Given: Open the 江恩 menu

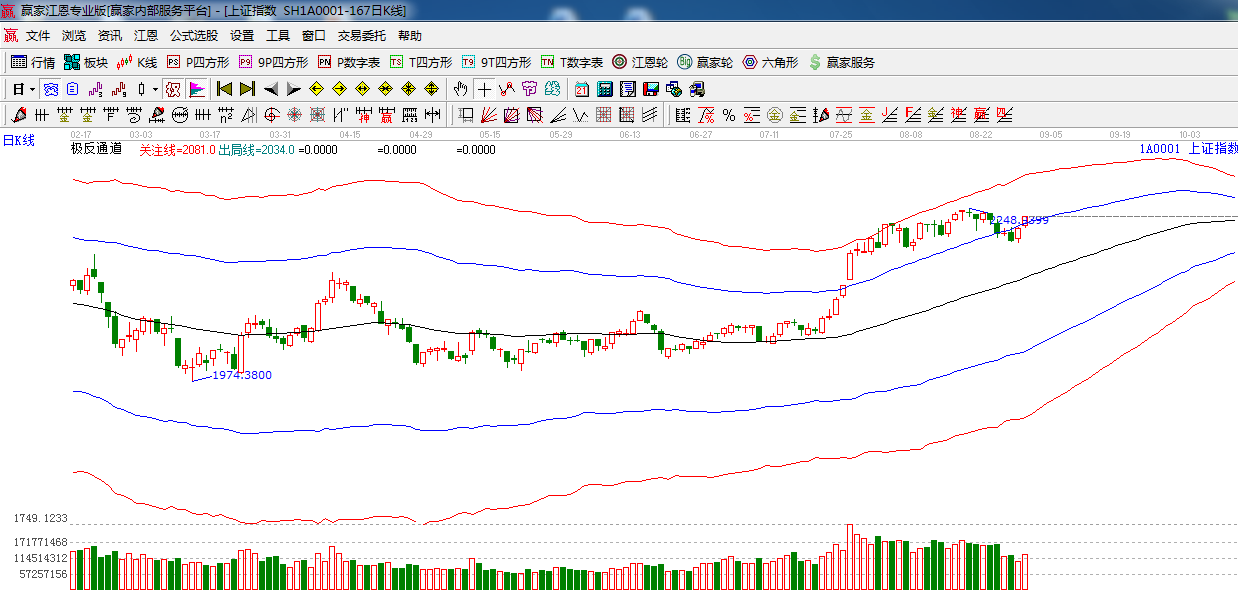Looking at the screenshot, I should pos(146,36).
